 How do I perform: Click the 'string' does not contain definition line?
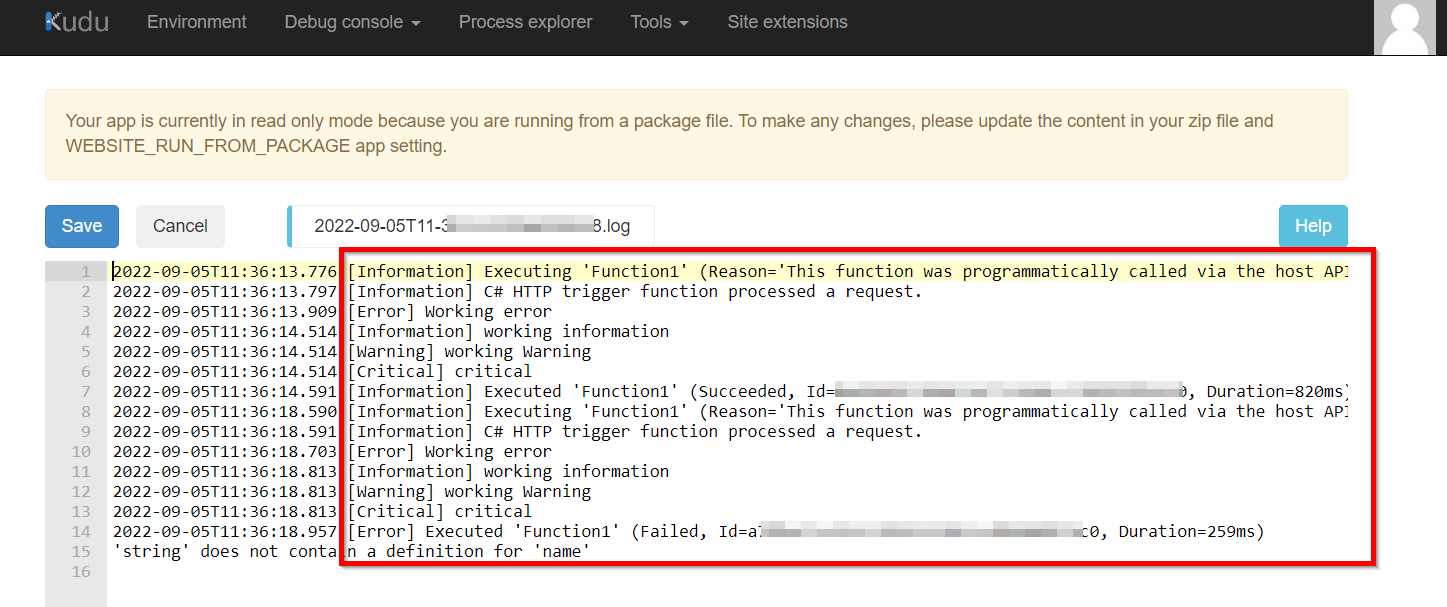[x=351, y=551]
